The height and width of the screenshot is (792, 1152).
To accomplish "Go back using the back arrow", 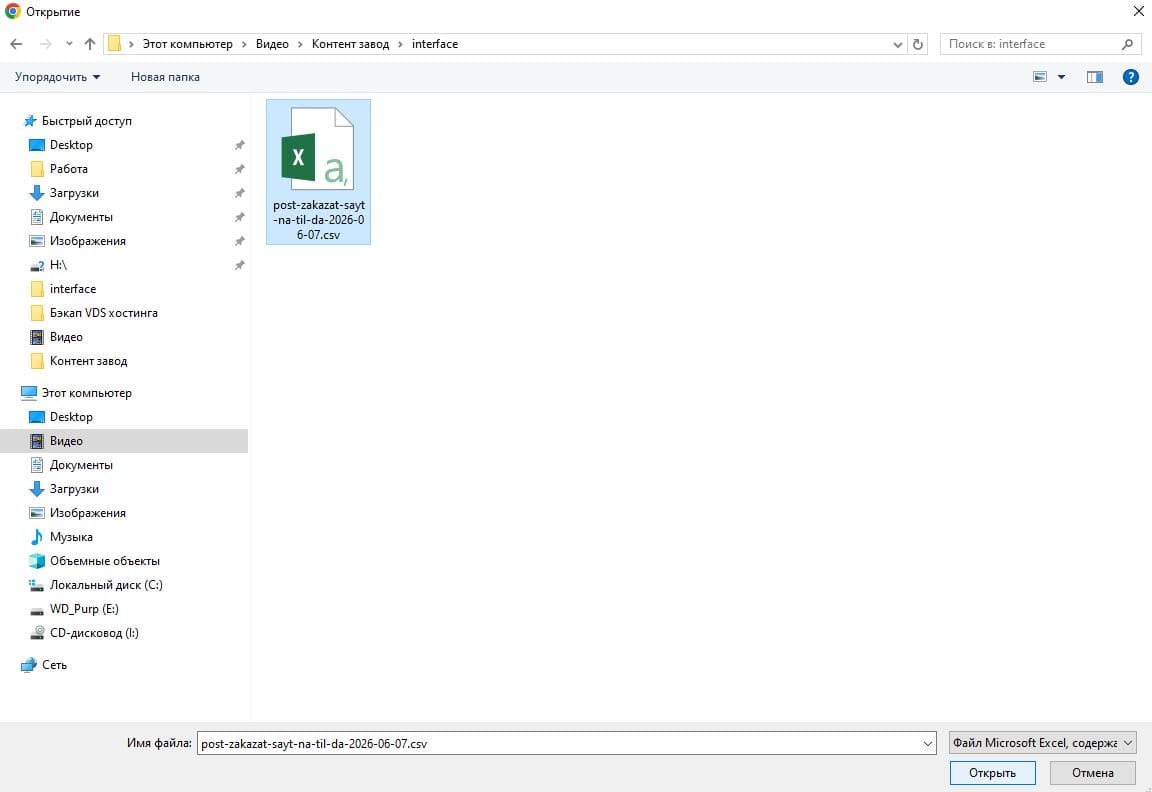I will click(16, 44).
